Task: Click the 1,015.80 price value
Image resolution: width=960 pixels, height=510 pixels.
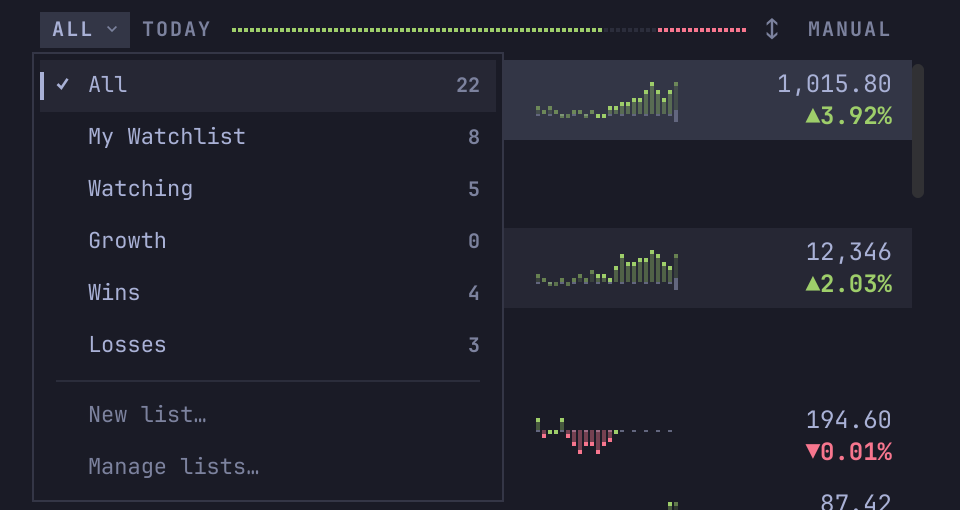Action: [834, 84]
